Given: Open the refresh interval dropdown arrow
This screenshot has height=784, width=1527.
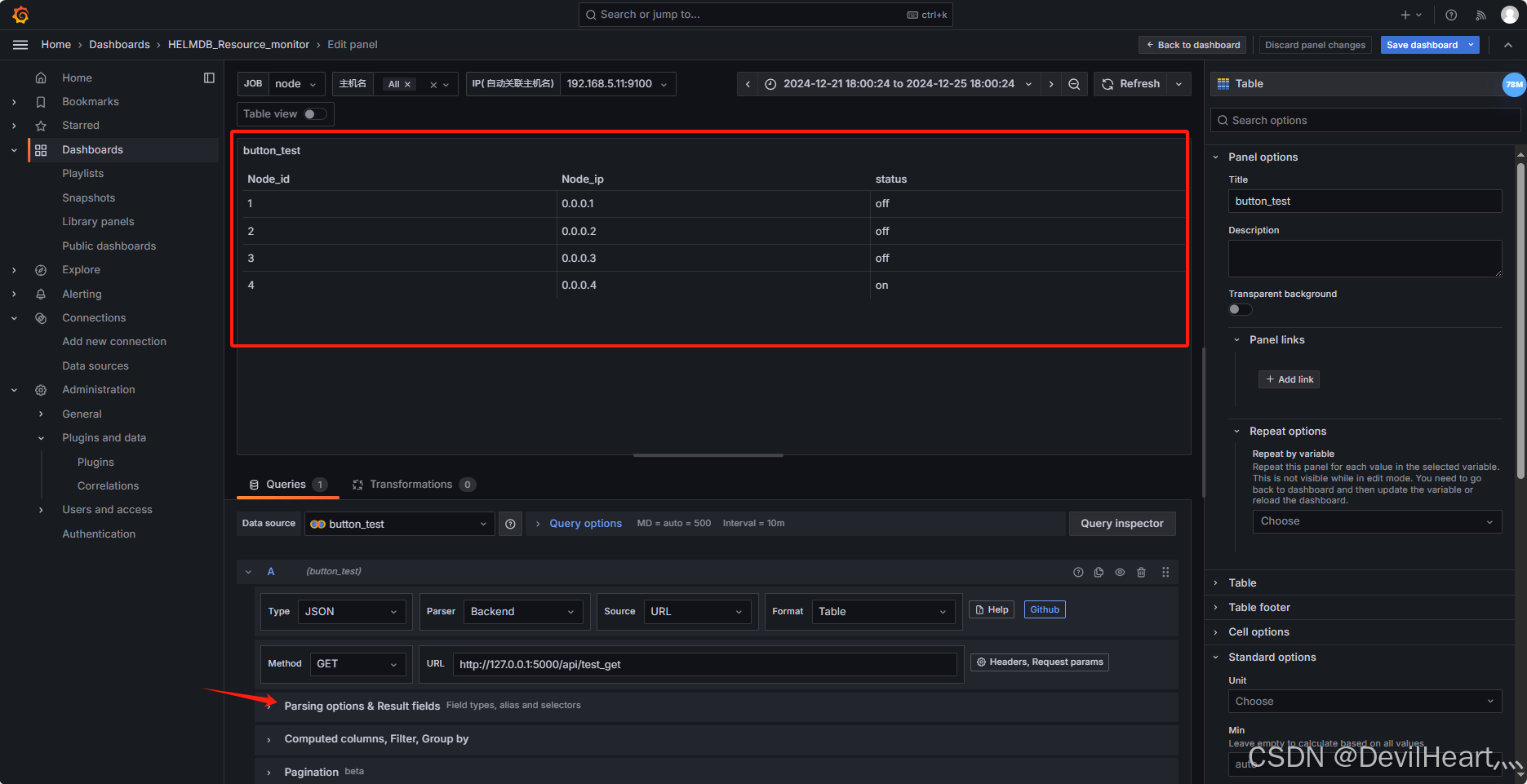Looking at the screenshot, I should (1179, 84).
